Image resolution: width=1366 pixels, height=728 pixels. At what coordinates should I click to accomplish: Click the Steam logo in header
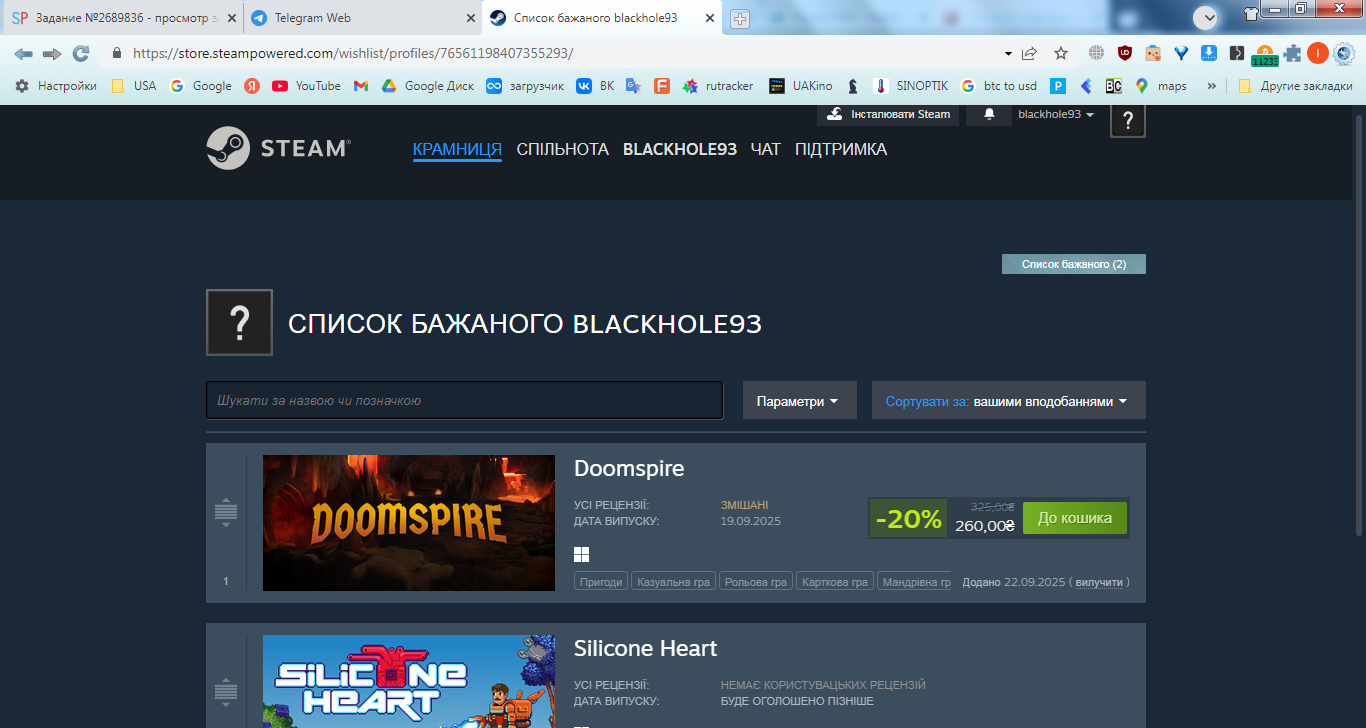(x=278, y=148)
